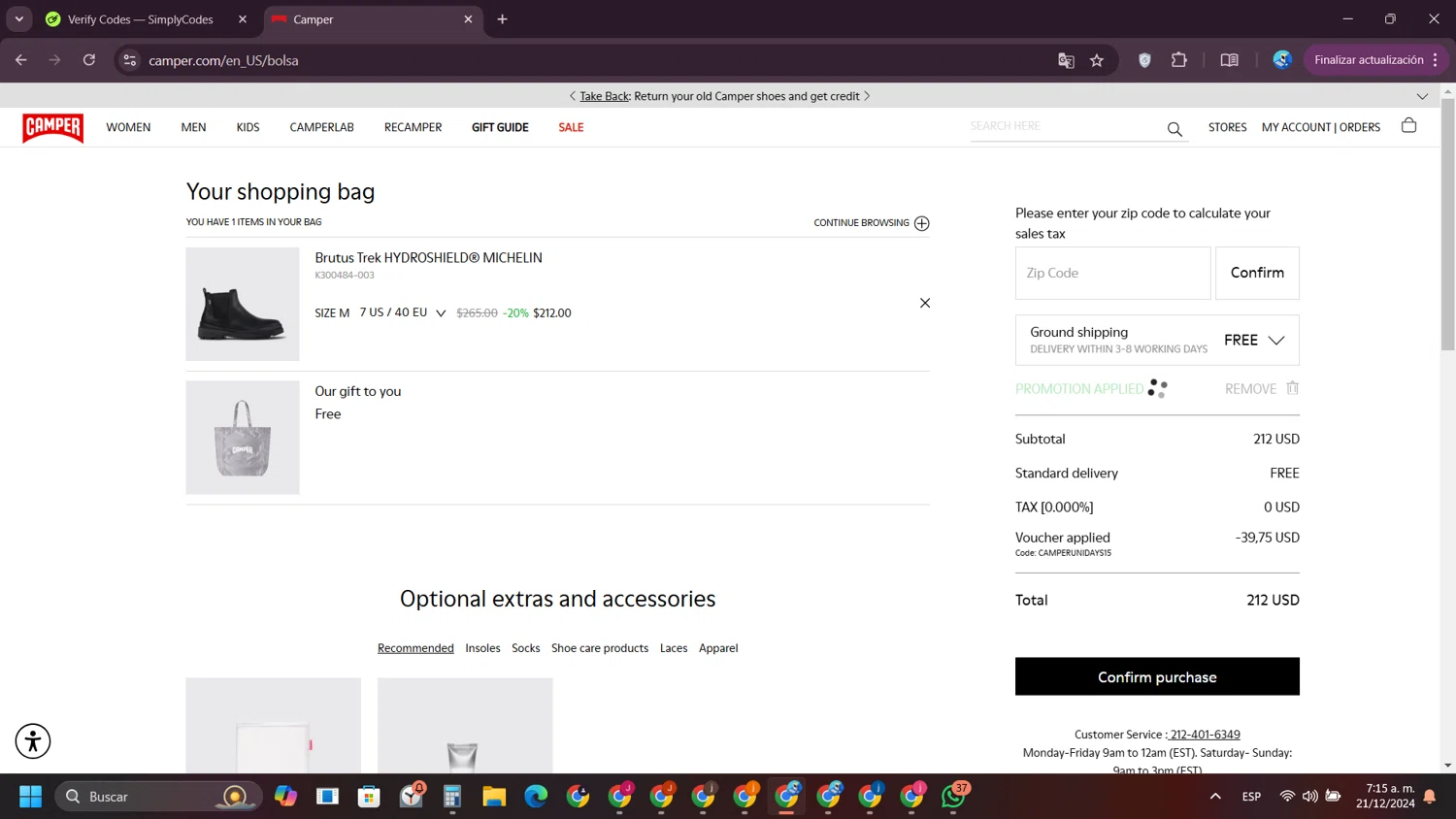Select the Socks tab
The height and width of the screenshot is (819, 1456).
pyautogui.click(x=525, y=648)
